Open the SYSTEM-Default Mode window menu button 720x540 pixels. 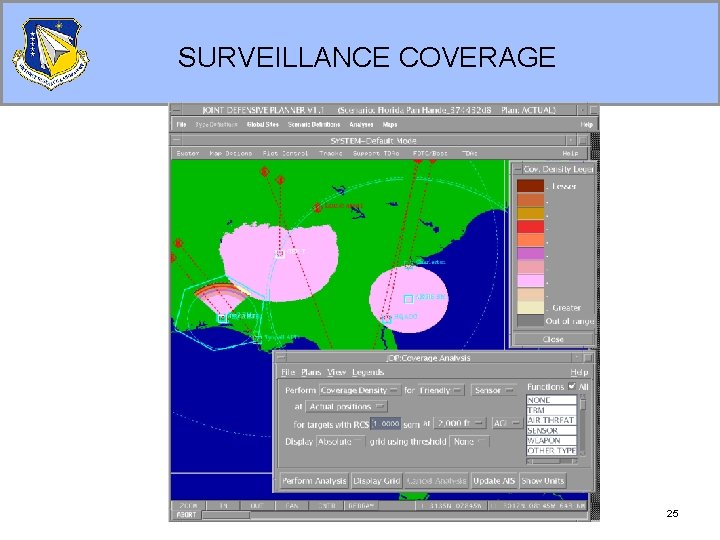[176, 140]
